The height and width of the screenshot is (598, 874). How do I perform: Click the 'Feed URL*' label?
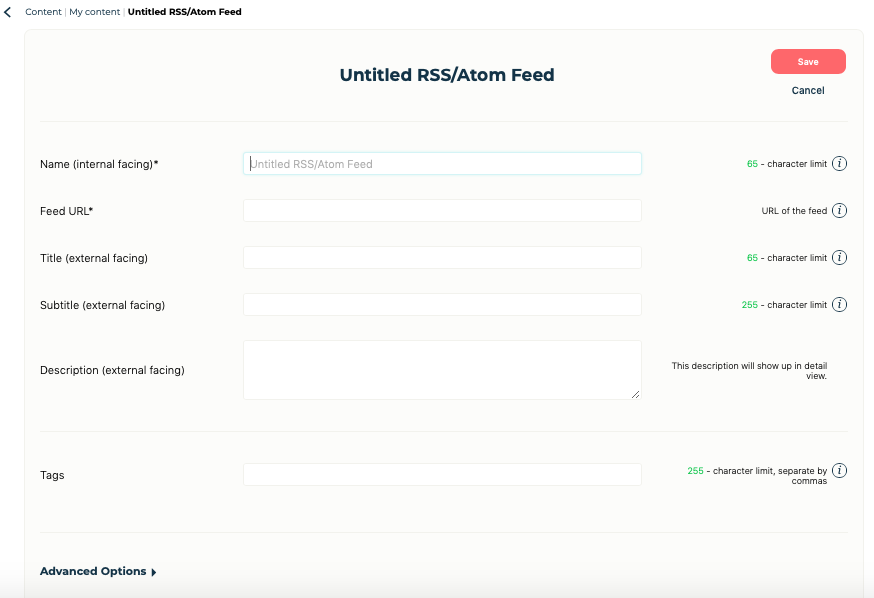click(x=66, y=211)
